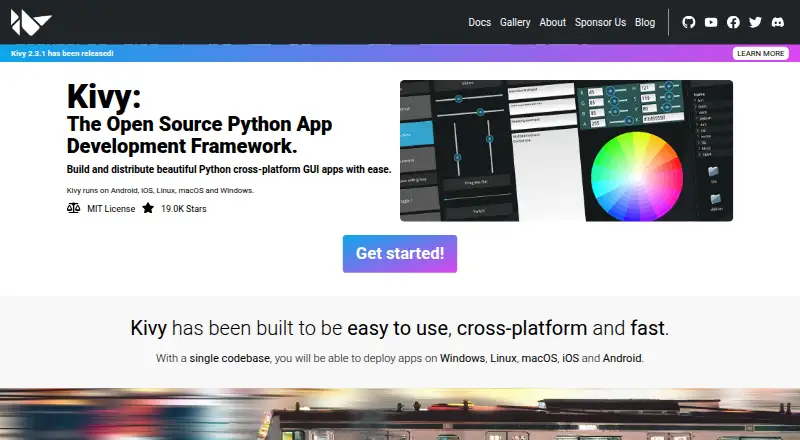Click the color wheel in showcase image

point(636,177)
